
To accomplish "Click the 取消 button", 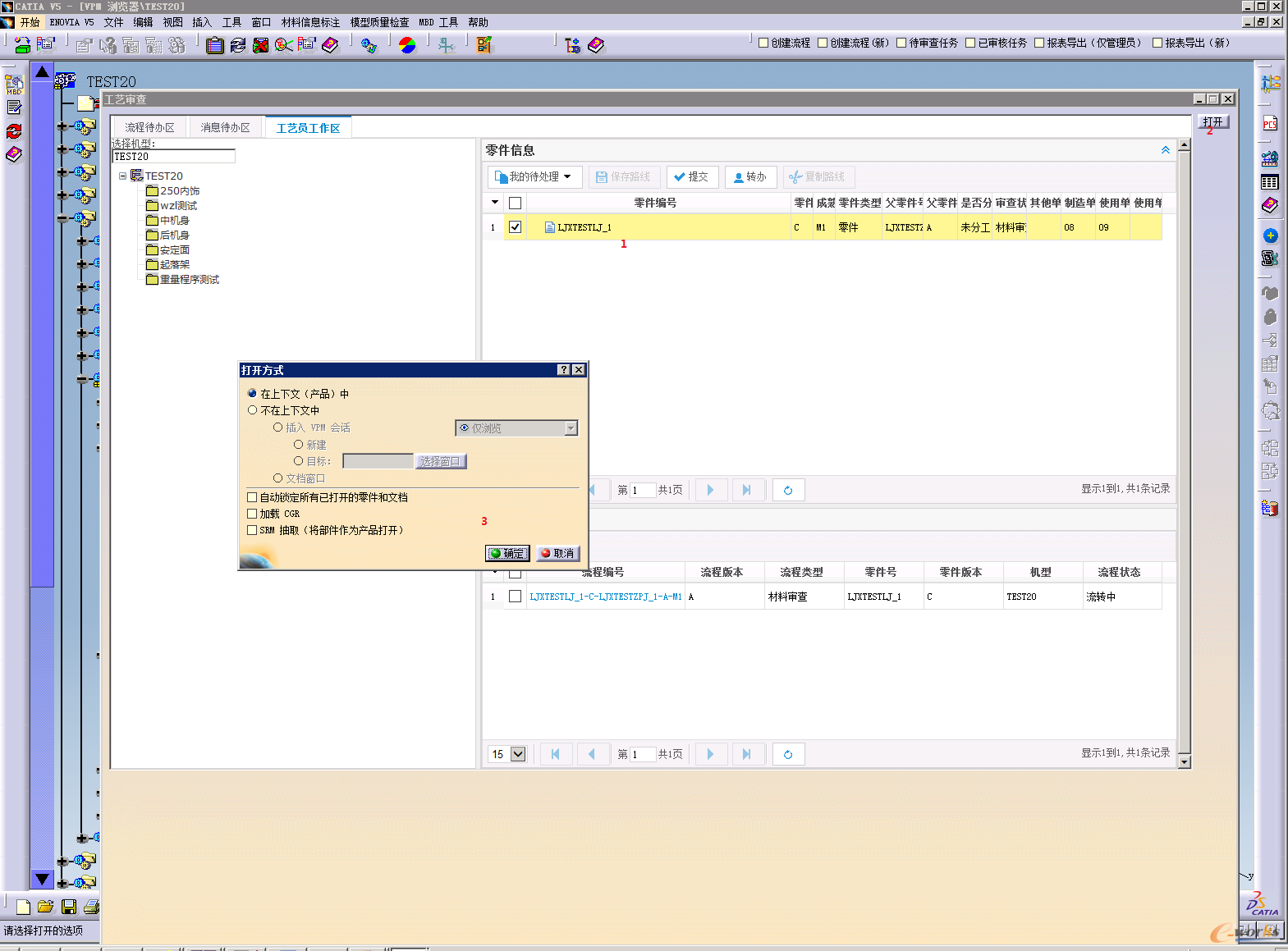I will click(x=558, y=553).
